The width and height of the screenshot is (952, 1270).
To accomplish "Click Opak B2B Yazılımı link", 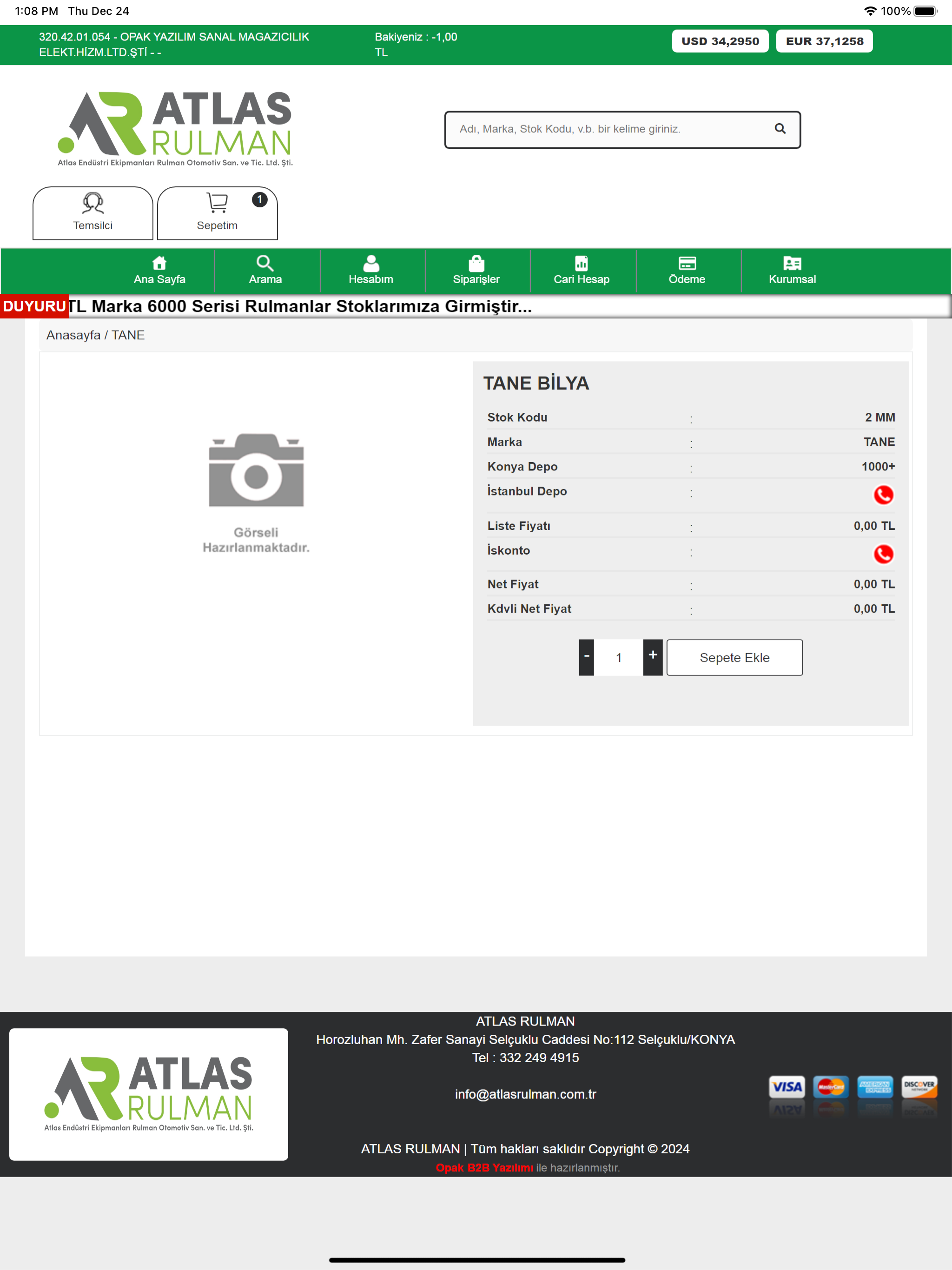I will [x=484, y=1168].
